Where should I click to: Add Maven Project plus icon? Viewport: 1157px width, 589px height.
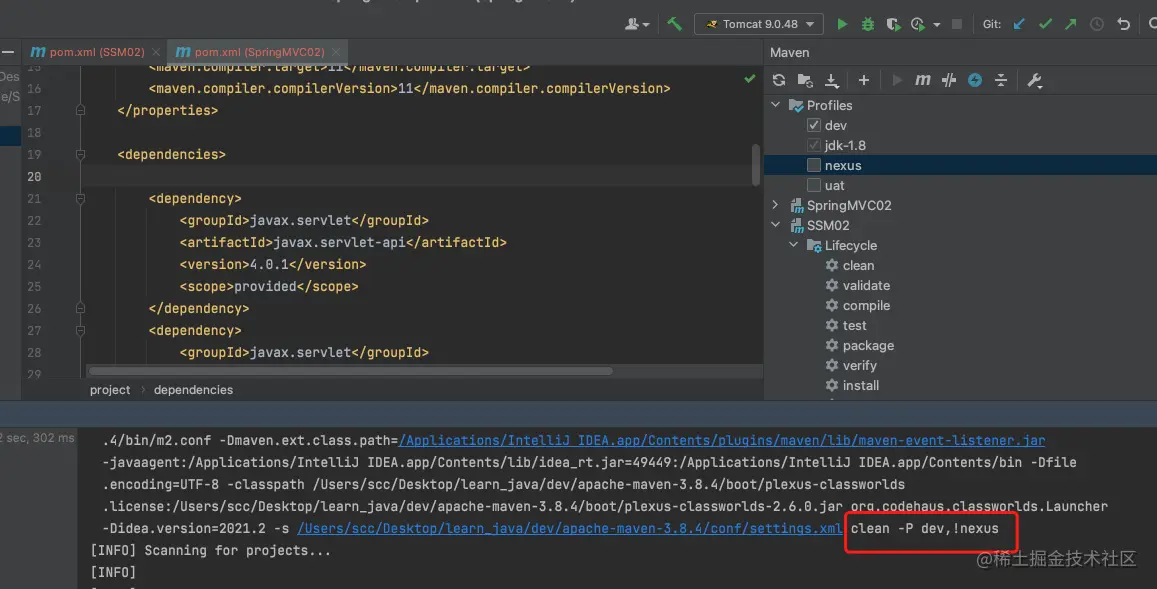point(863,80)
